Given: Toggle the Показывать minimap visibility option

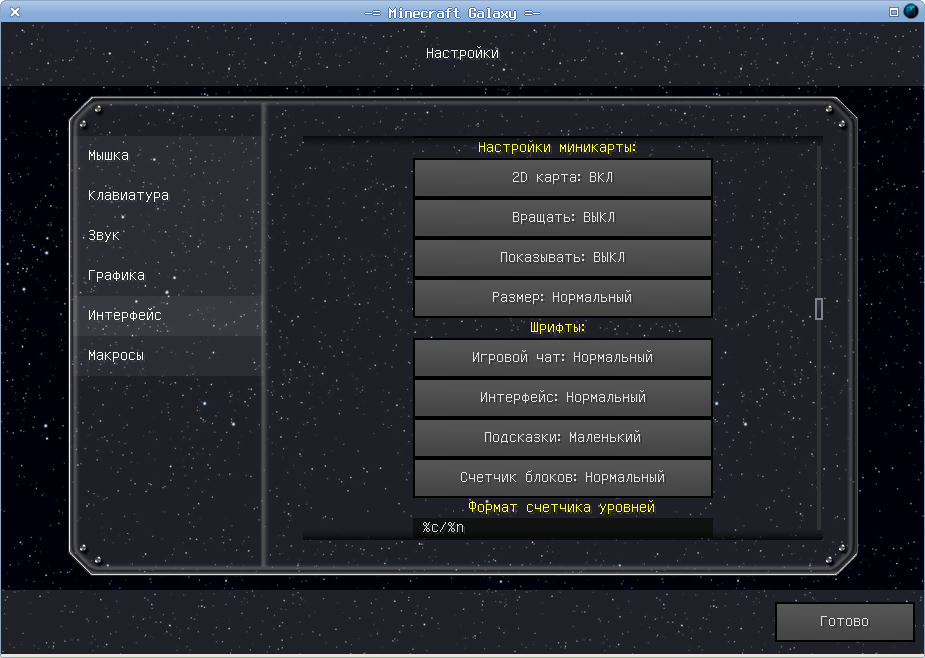Looking at the screenshot, I should [x=562, y=258].
